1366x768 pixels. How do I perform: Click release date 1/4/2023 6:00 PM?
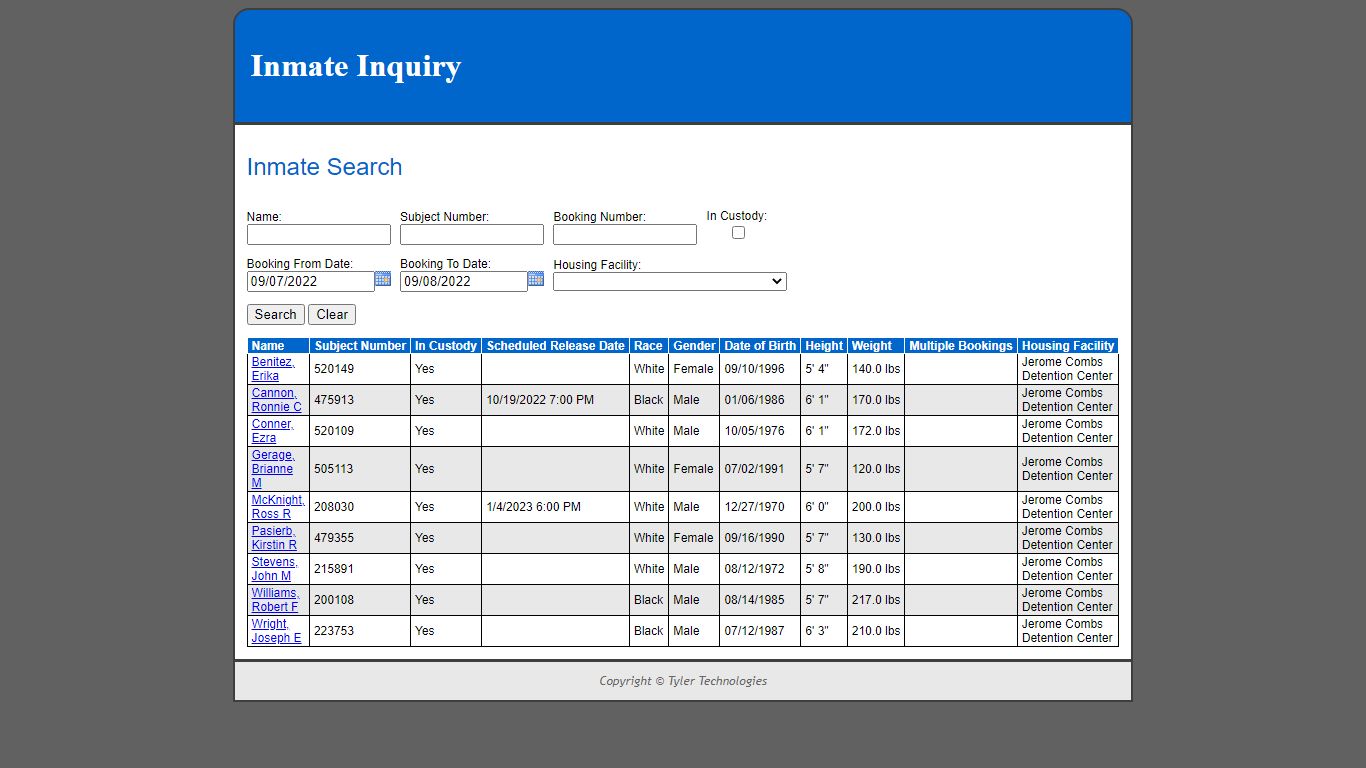point(533,507)
